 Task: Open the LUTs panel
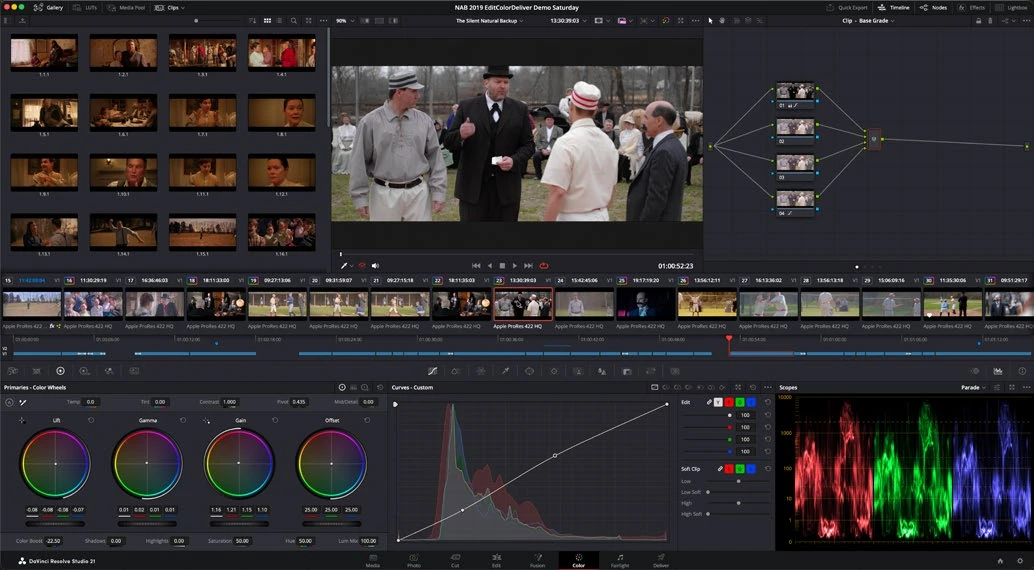pos(85,7)
